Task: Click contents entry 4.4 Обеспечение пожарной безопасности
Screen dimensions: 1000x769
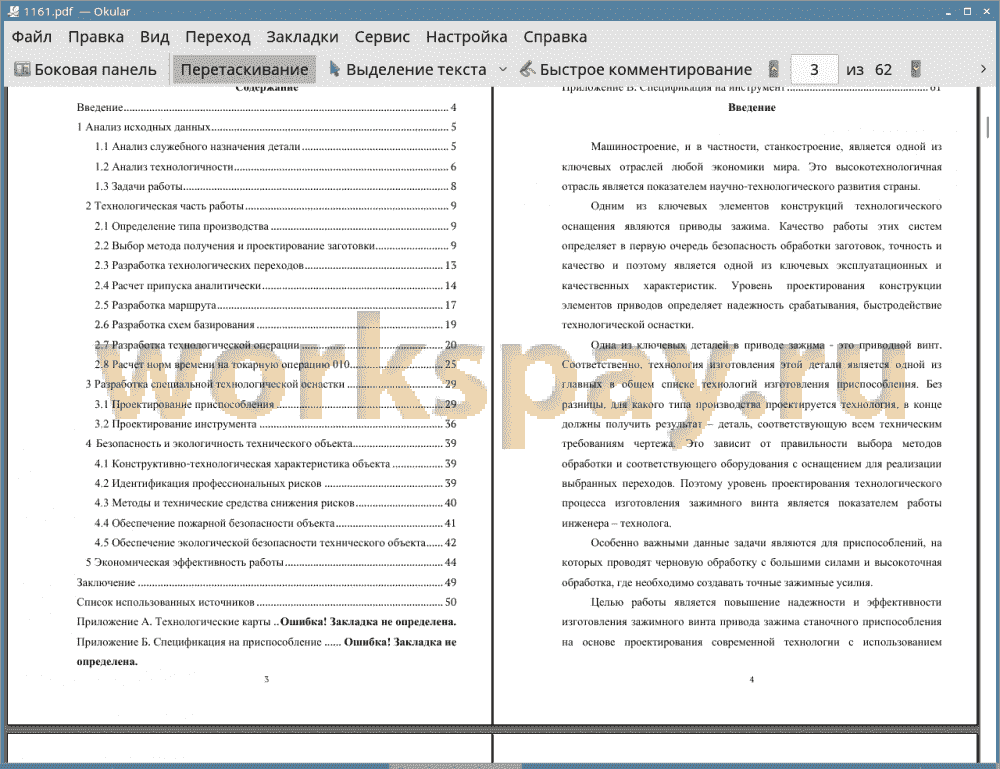Action: 276,524
